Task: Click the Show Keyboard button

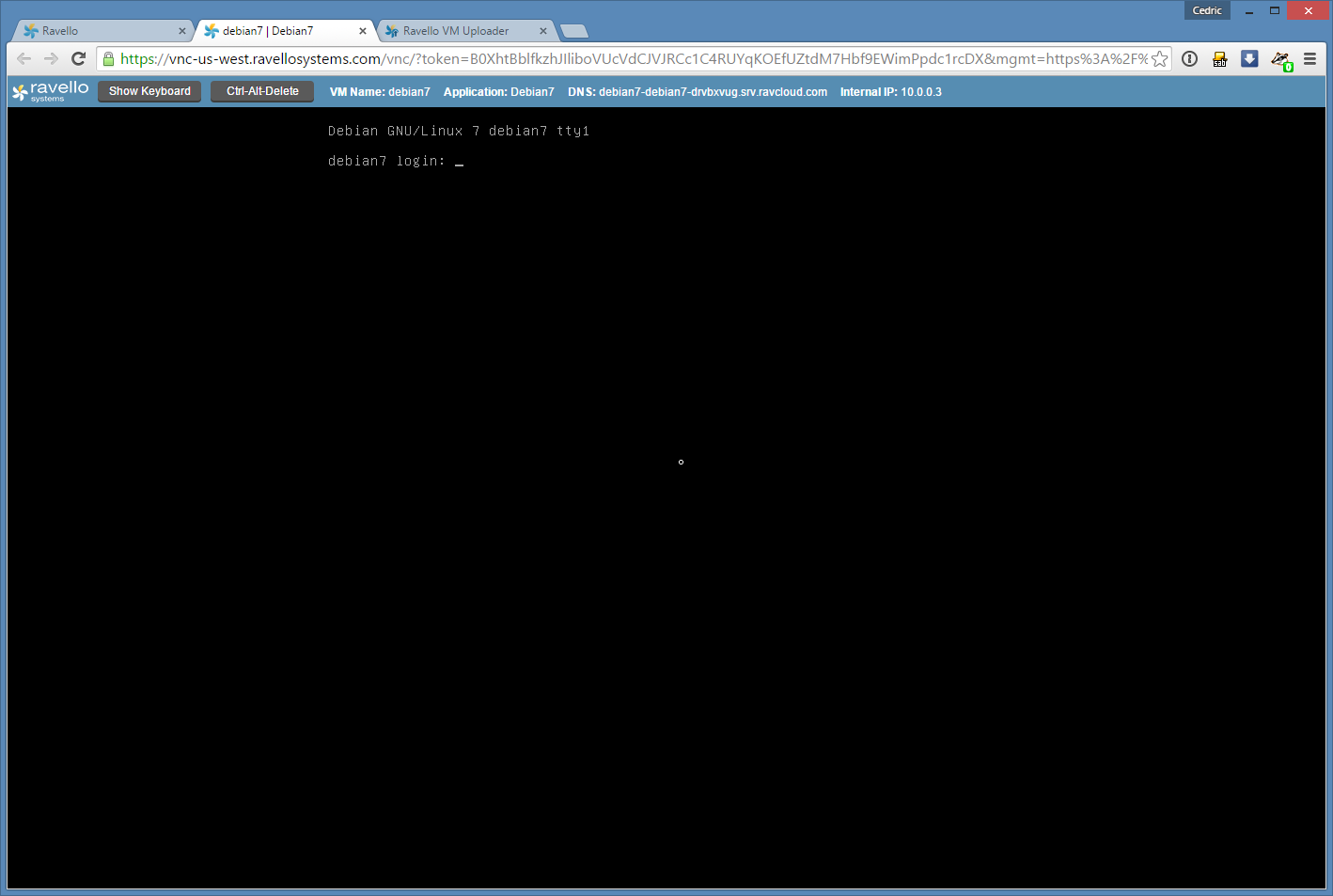Action: (x=149, y=91)
